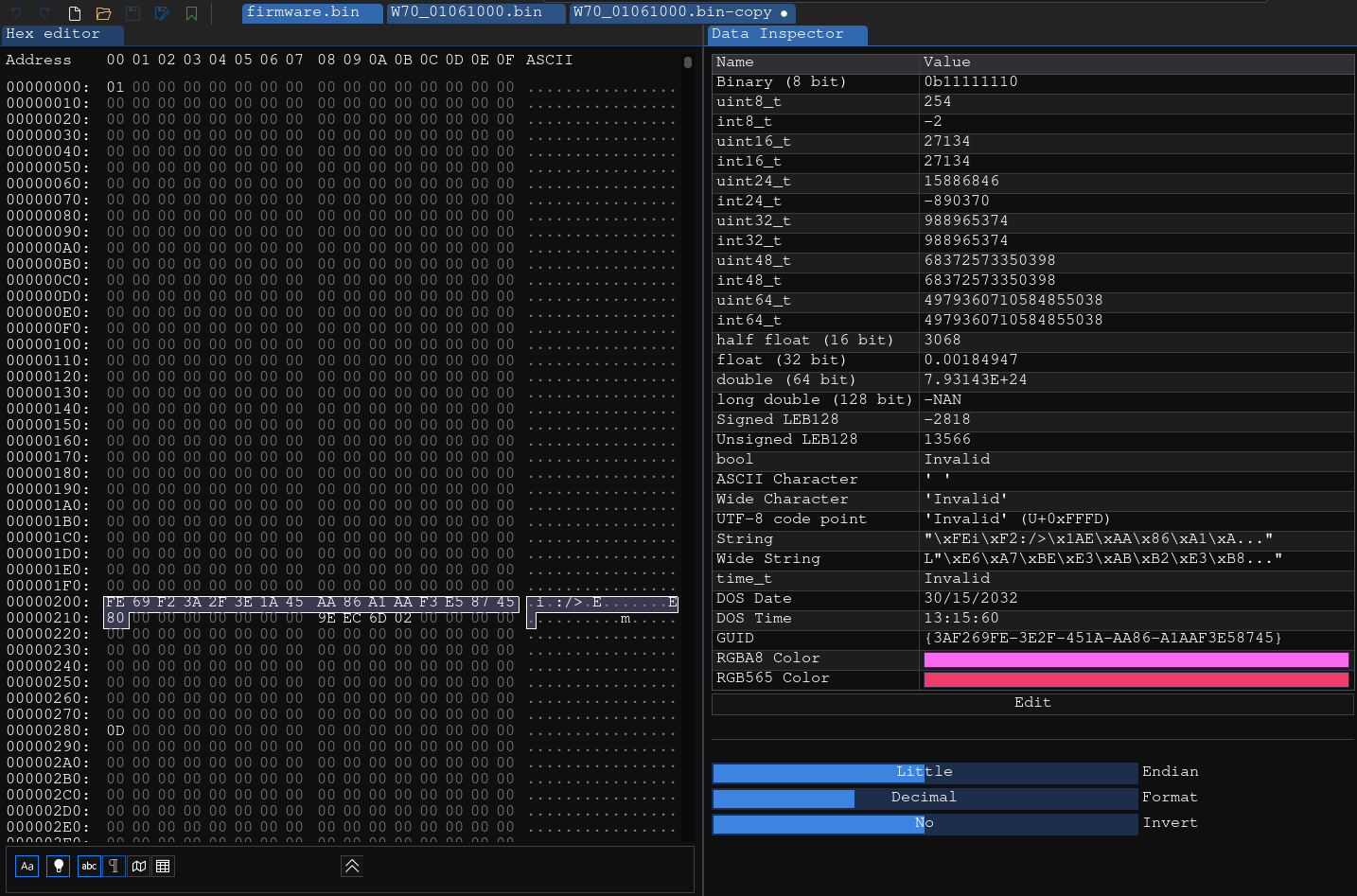Expand the footer panel upward
1357x896 pixels.
351,866
